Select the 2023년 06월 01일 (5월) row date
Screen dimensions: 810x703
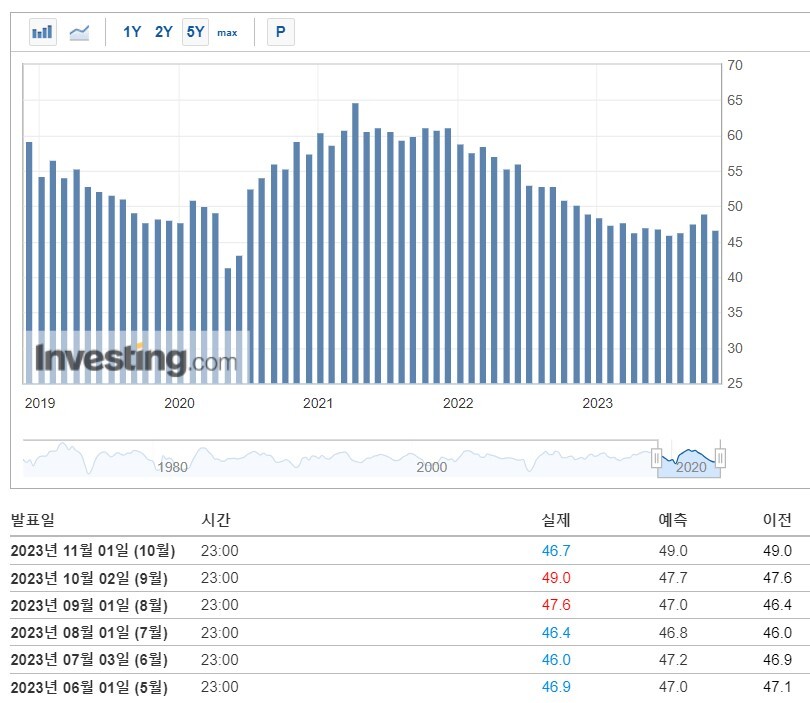[89, 687]
